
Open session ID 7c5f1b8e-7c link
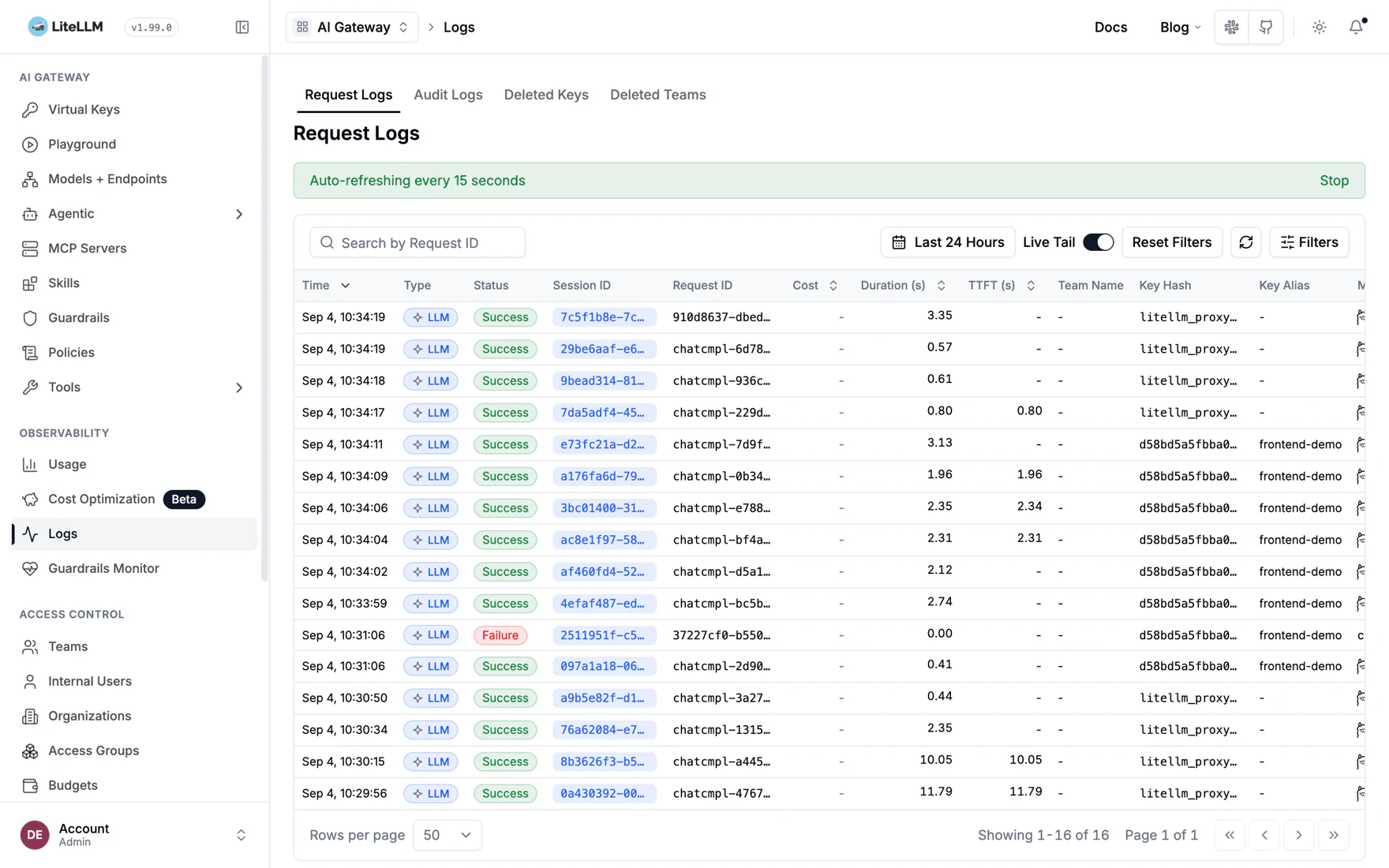pyautogui.click(x=603, y=317)
